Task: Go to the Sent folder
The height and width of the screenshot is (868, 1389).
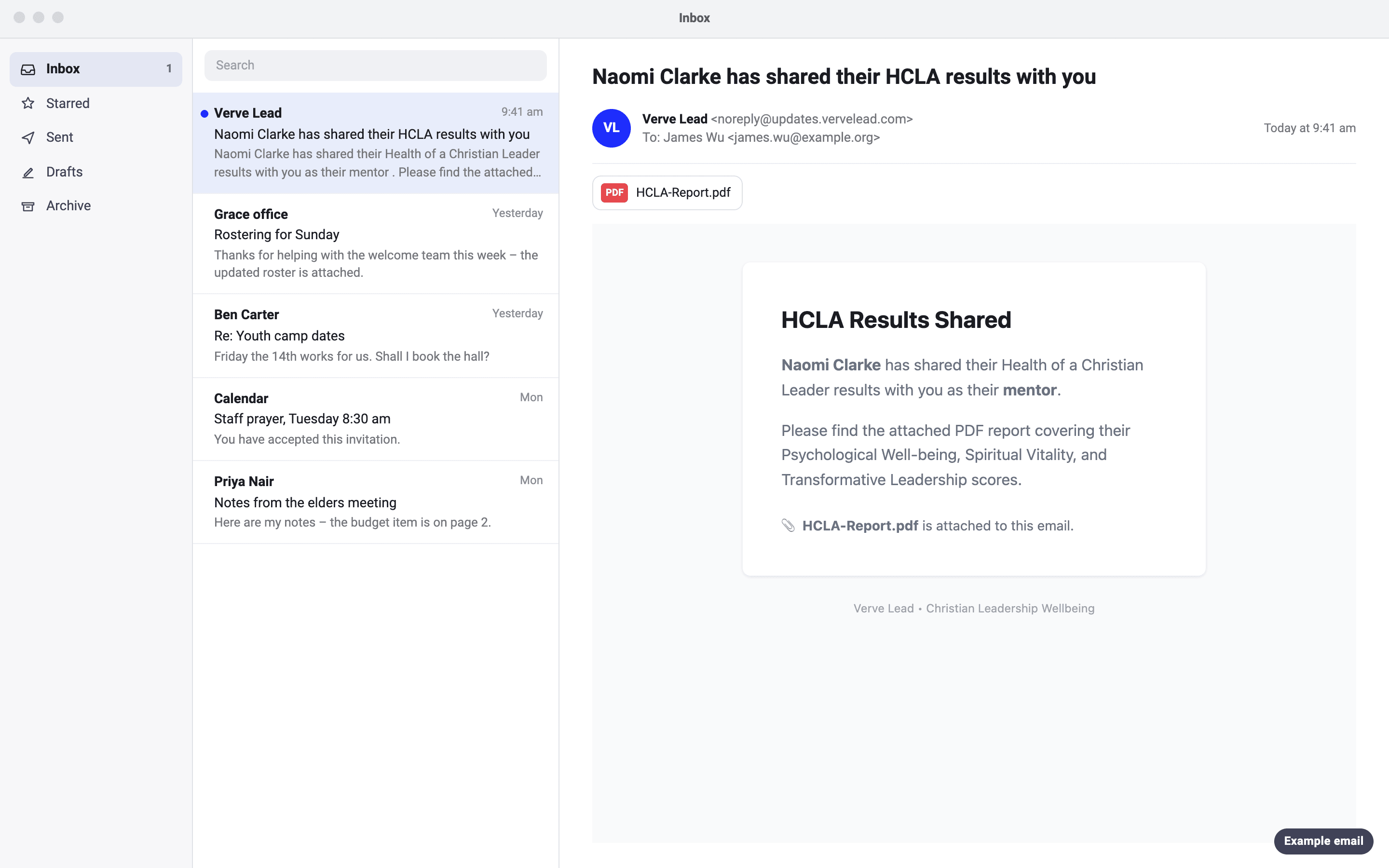Action: coord(96,138)
